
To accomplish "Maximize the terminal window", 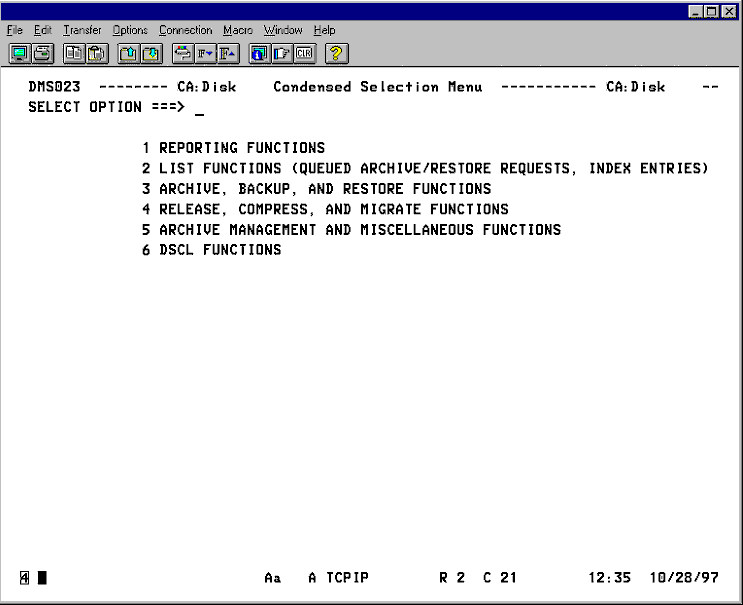I will click(712, 11).
